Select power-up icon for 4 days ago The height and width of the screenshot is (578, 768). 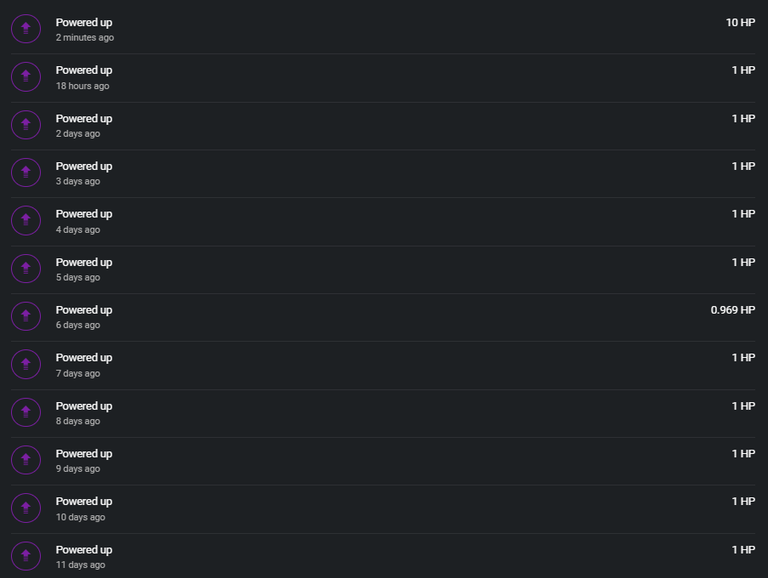26,220
